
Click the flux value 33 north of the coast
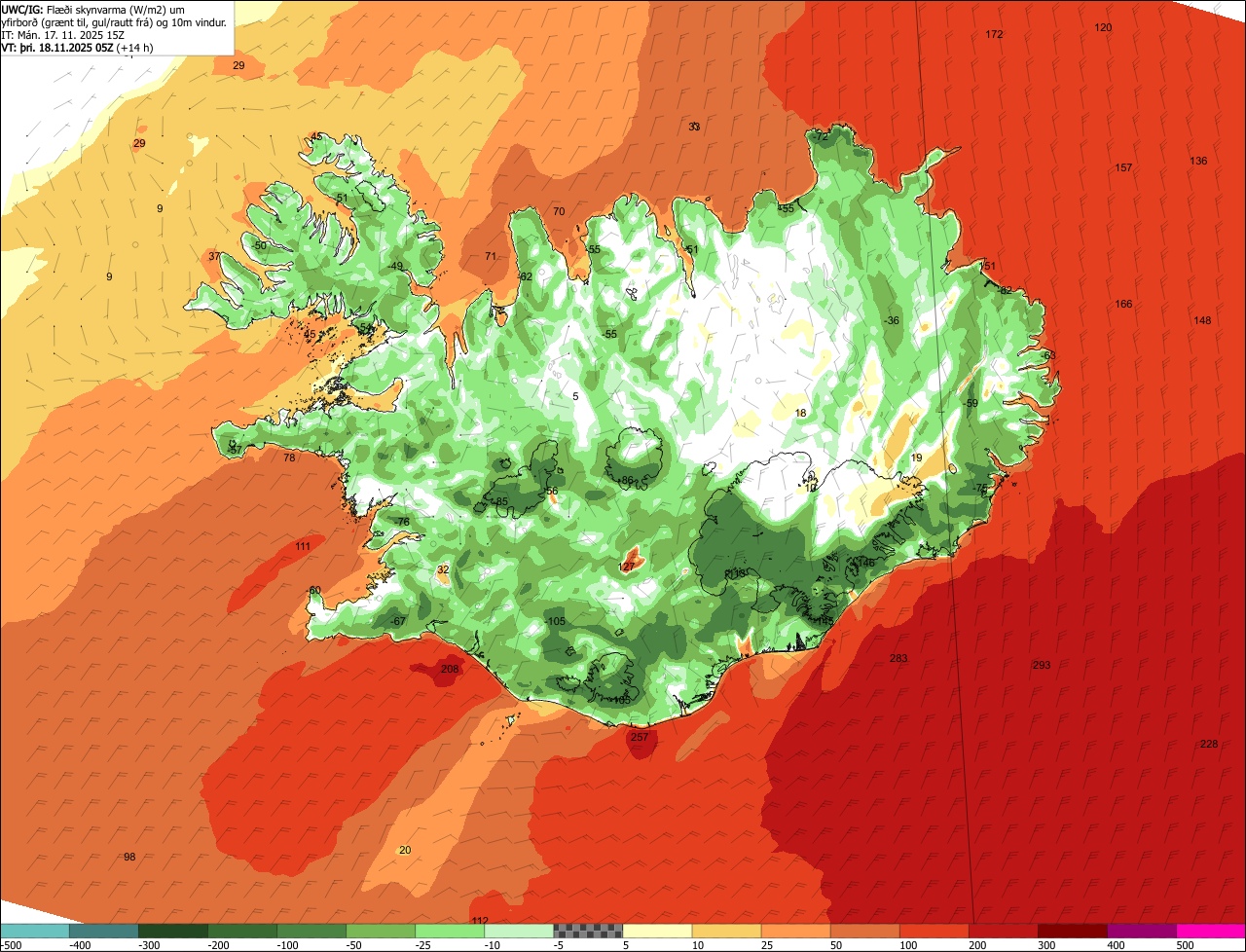tap(694, 128)
